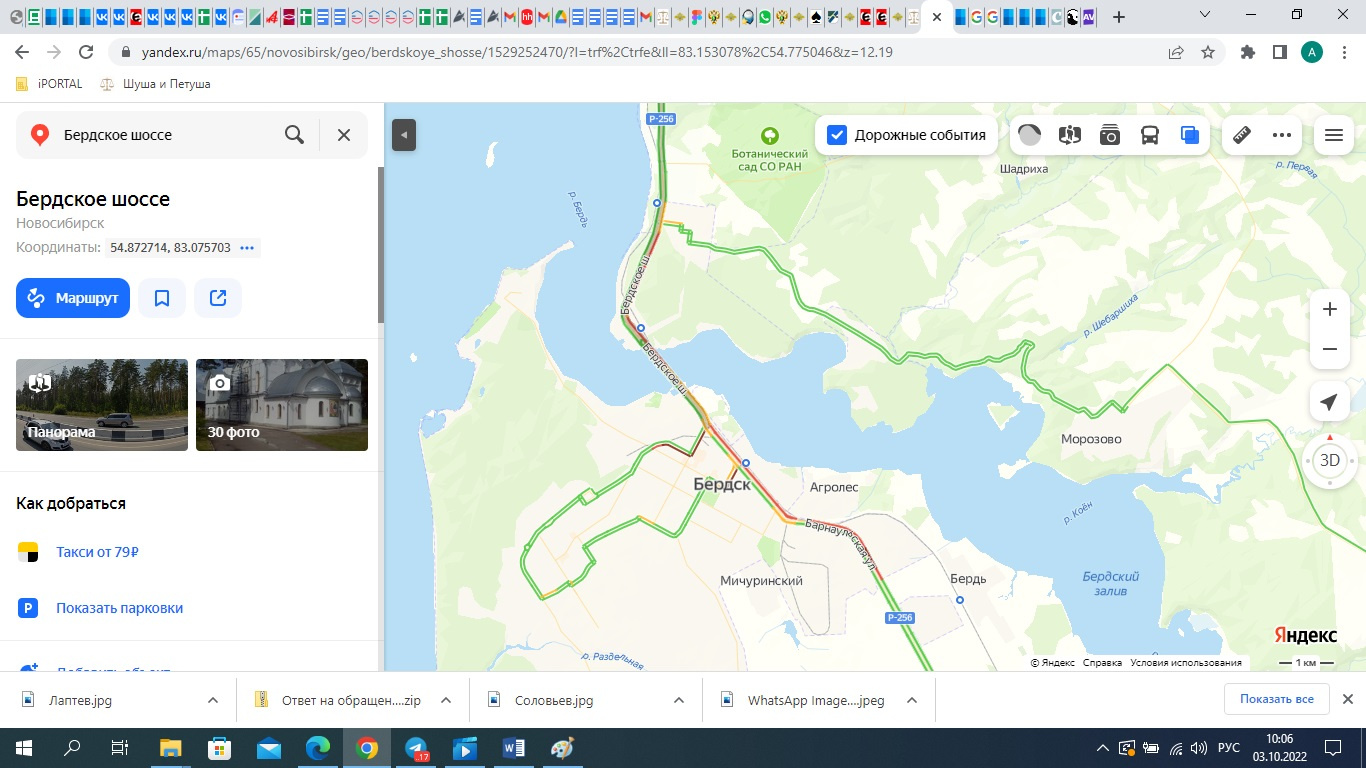This screenshot has width=1366, height=768.
Task: Open Chrome extensions puzzle icon
Action: pos(1247,52)
